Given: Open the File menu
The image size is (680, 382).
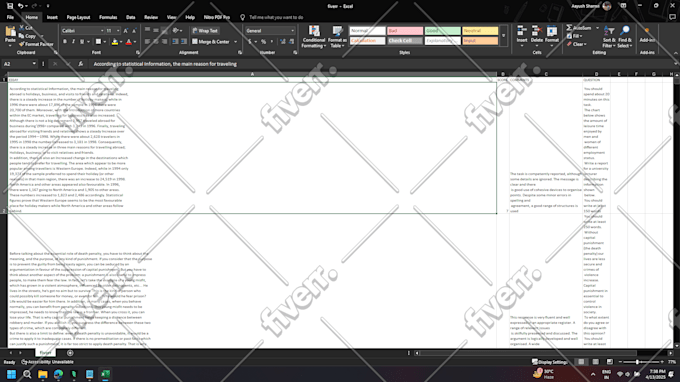Looking at the screenshot, I should pyautogui.click(x=10, y=17).
